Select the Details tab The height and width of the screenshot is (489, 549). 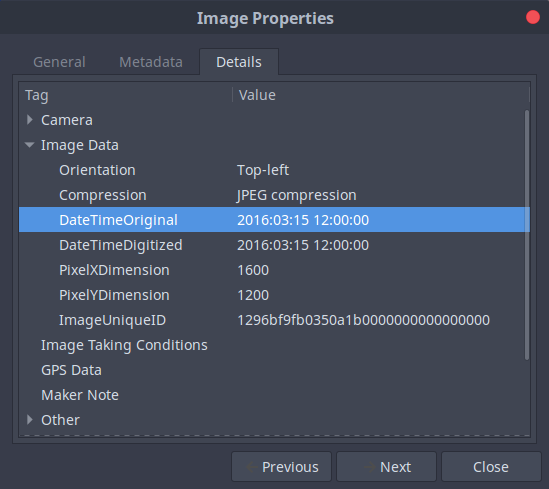pyautogui.click(x=239, y=62)
